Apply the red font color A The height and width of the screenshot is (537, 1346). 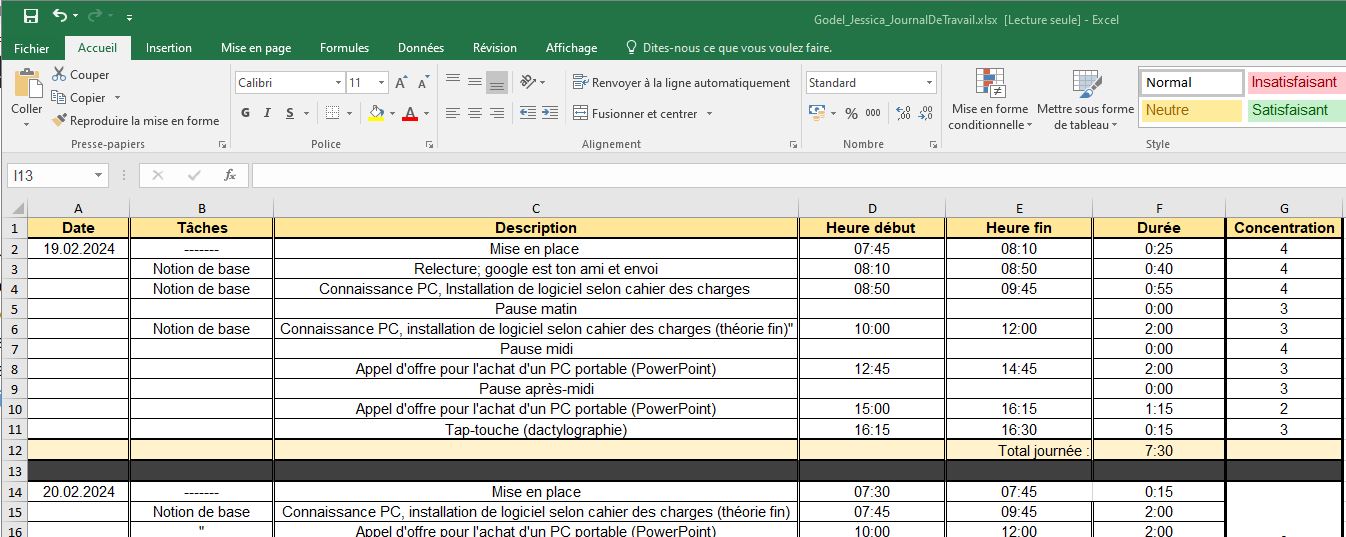[x=409, y=113]
